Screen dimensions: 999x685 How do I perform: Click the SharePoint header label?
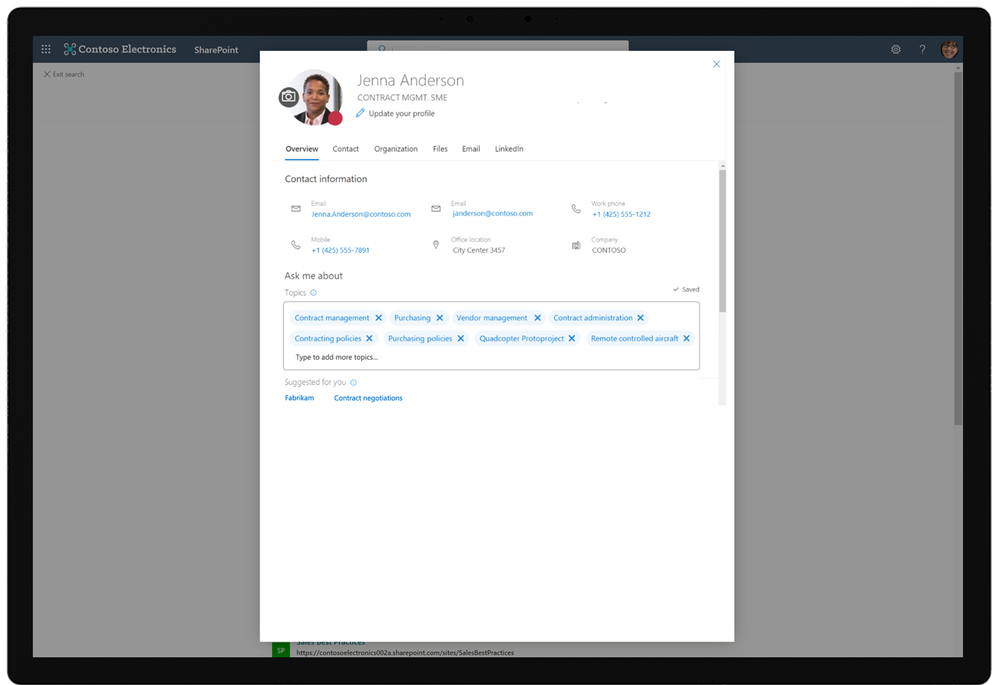[216, 50]
